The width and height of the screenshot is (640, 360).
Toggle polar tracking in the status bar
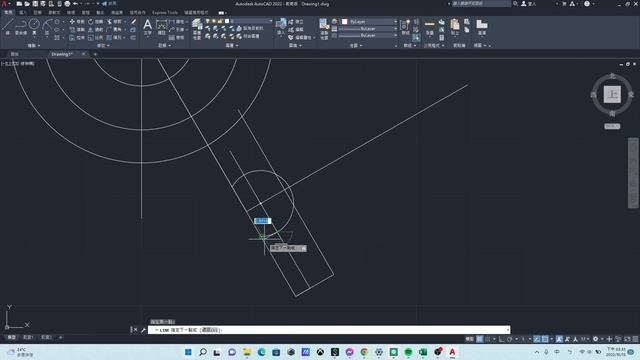[x=510, y=339]
